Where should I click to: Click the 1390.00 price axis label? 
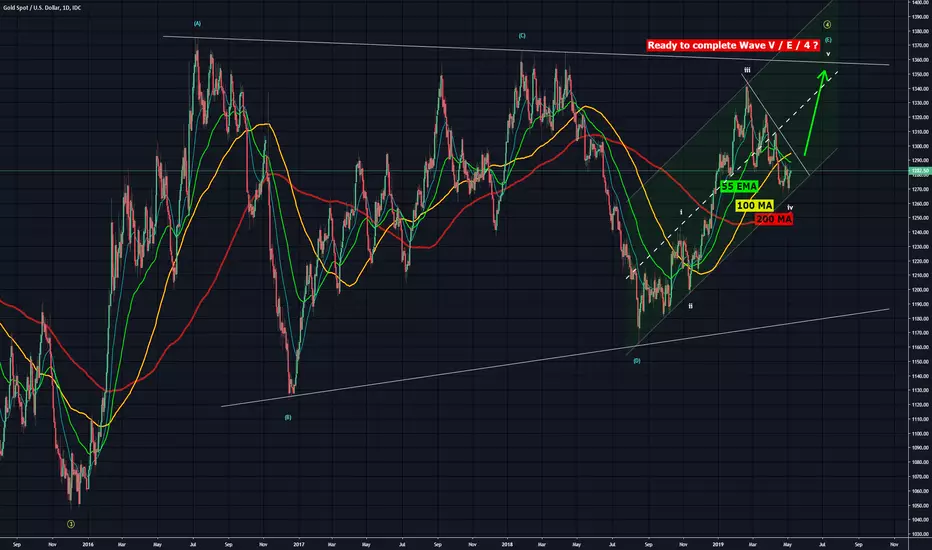click(921, 17)
